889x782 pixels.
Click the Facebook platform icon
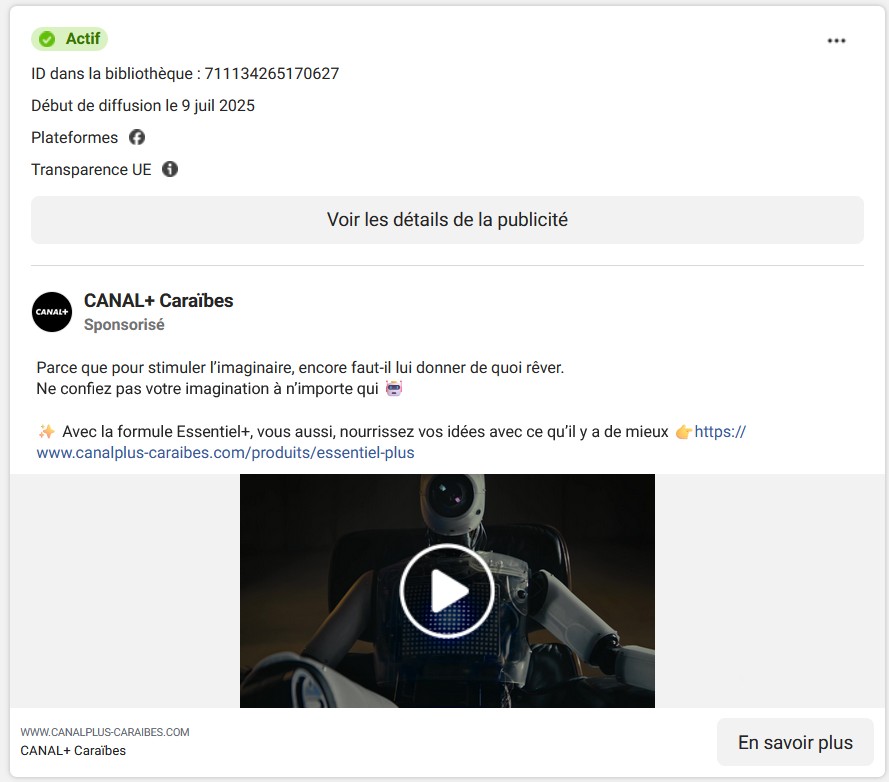coord(137,137)
